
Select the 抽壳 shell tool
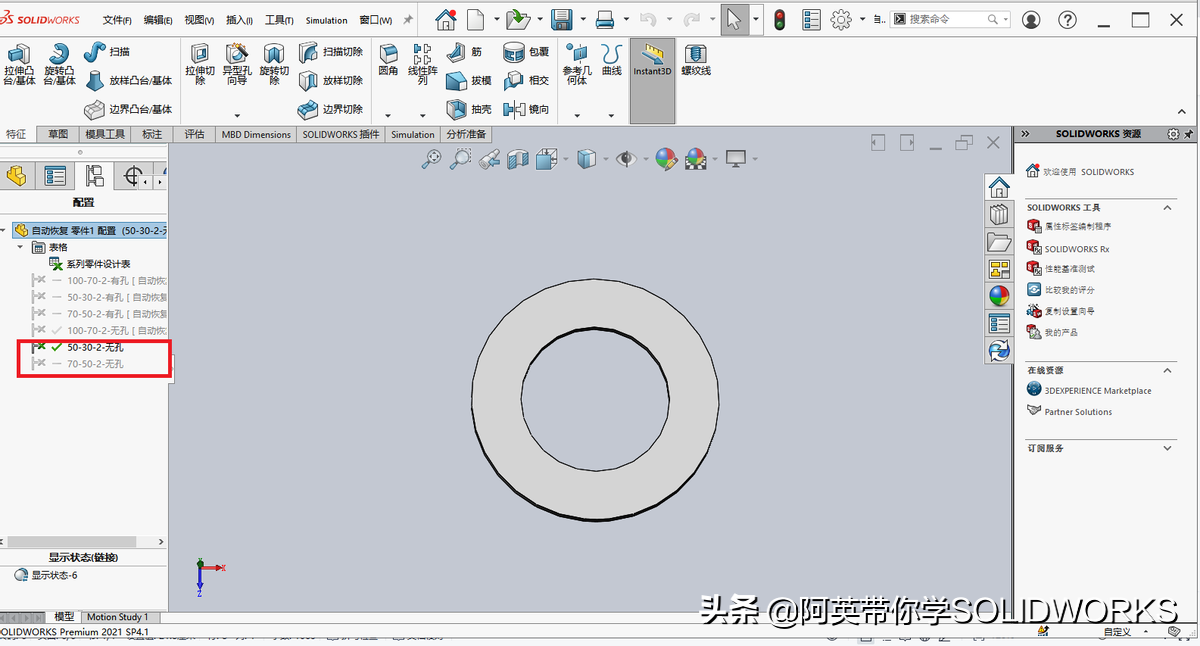click(469, 109)
